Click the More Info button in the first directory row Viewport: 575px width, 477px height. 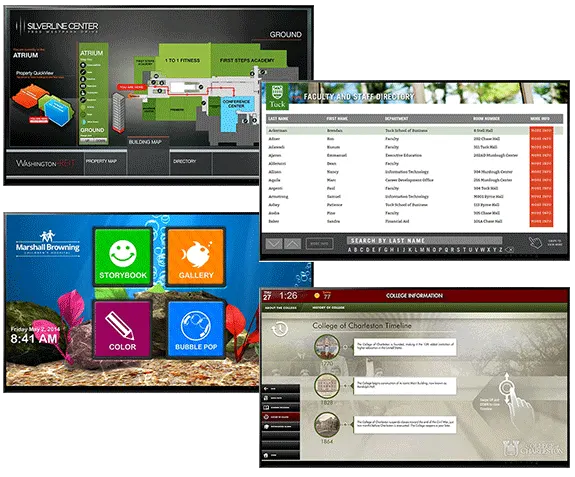541,131
